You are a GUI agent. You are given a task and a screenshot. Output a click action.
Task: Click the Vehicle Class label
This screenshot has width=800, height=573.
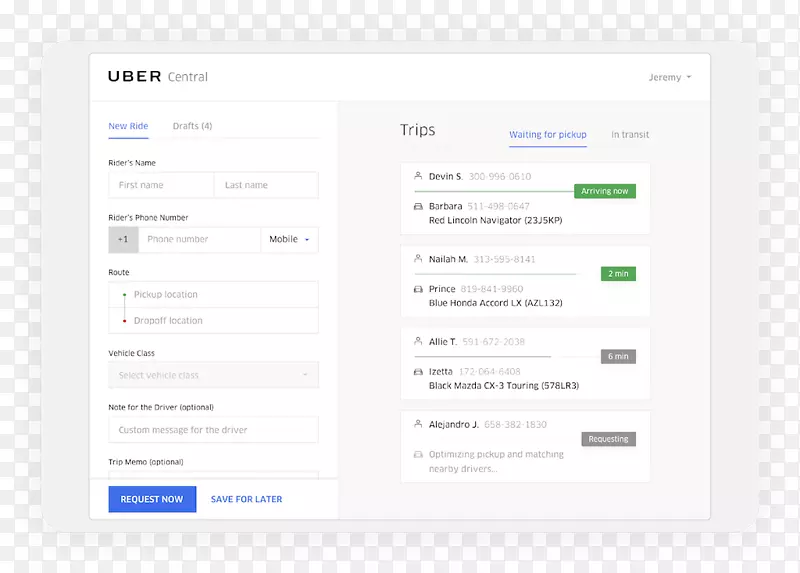click(131, 353)
